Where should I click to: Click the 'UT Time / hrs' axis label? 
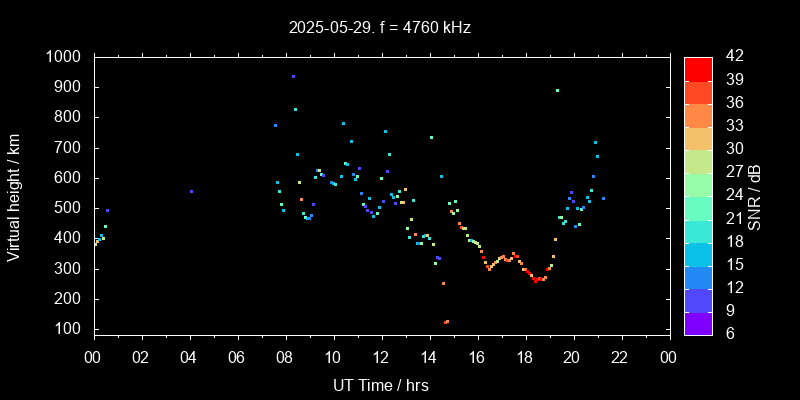381,385
